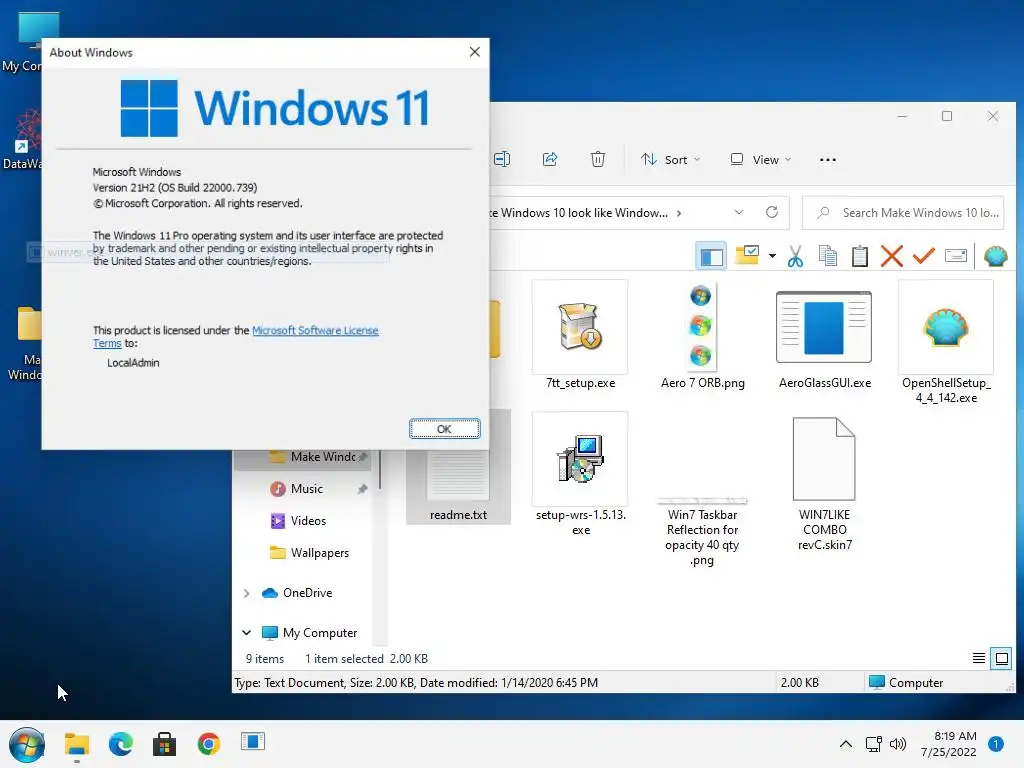Open notification badge in taskbar
1024x768 pixels.
pos(996,744)
